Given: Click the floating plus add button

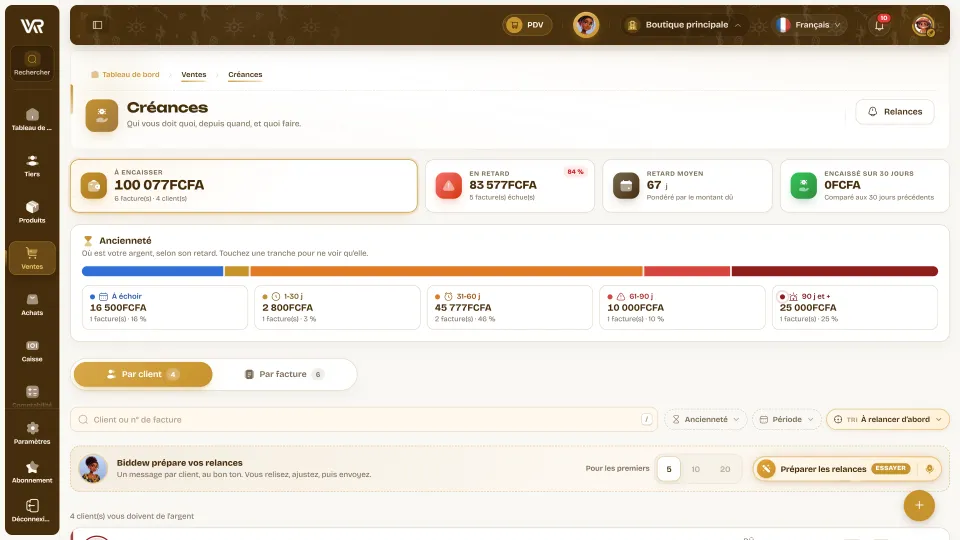Looking at the screenshot, I should pos(919,505).
